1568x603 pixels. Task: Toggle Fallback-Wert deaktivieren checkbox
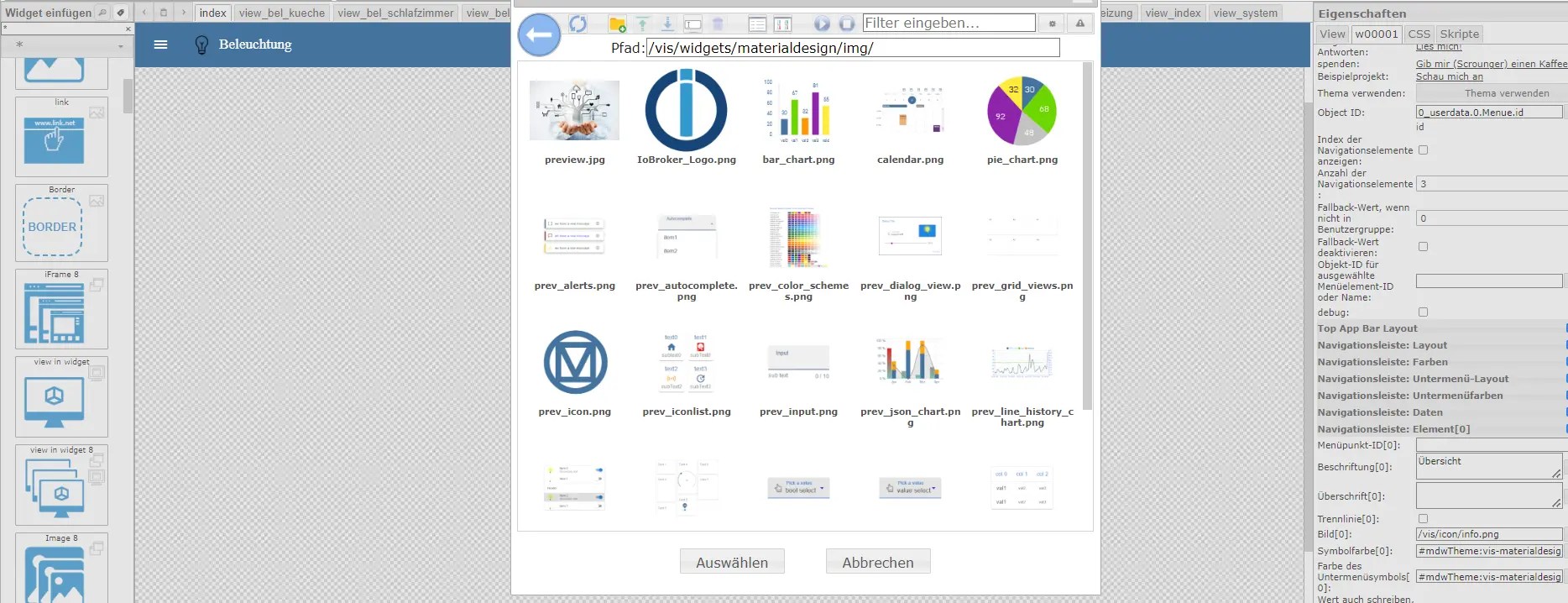coord(1423,247)
